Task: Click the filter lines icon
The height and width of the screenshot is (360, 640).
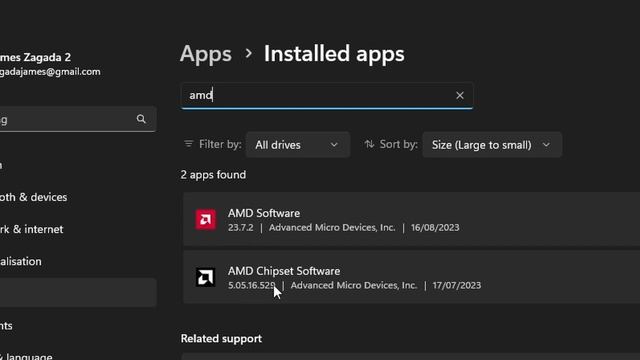Action: 189,144
